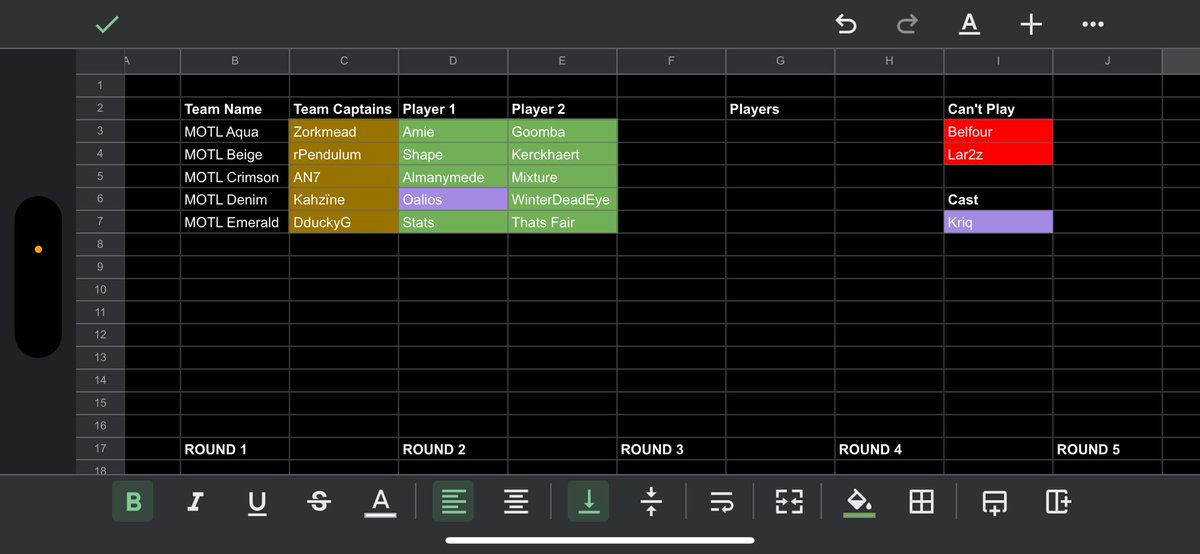This screenshot has width=1200, height=554.
Task: Select column I header
Action: pos(998,61)
